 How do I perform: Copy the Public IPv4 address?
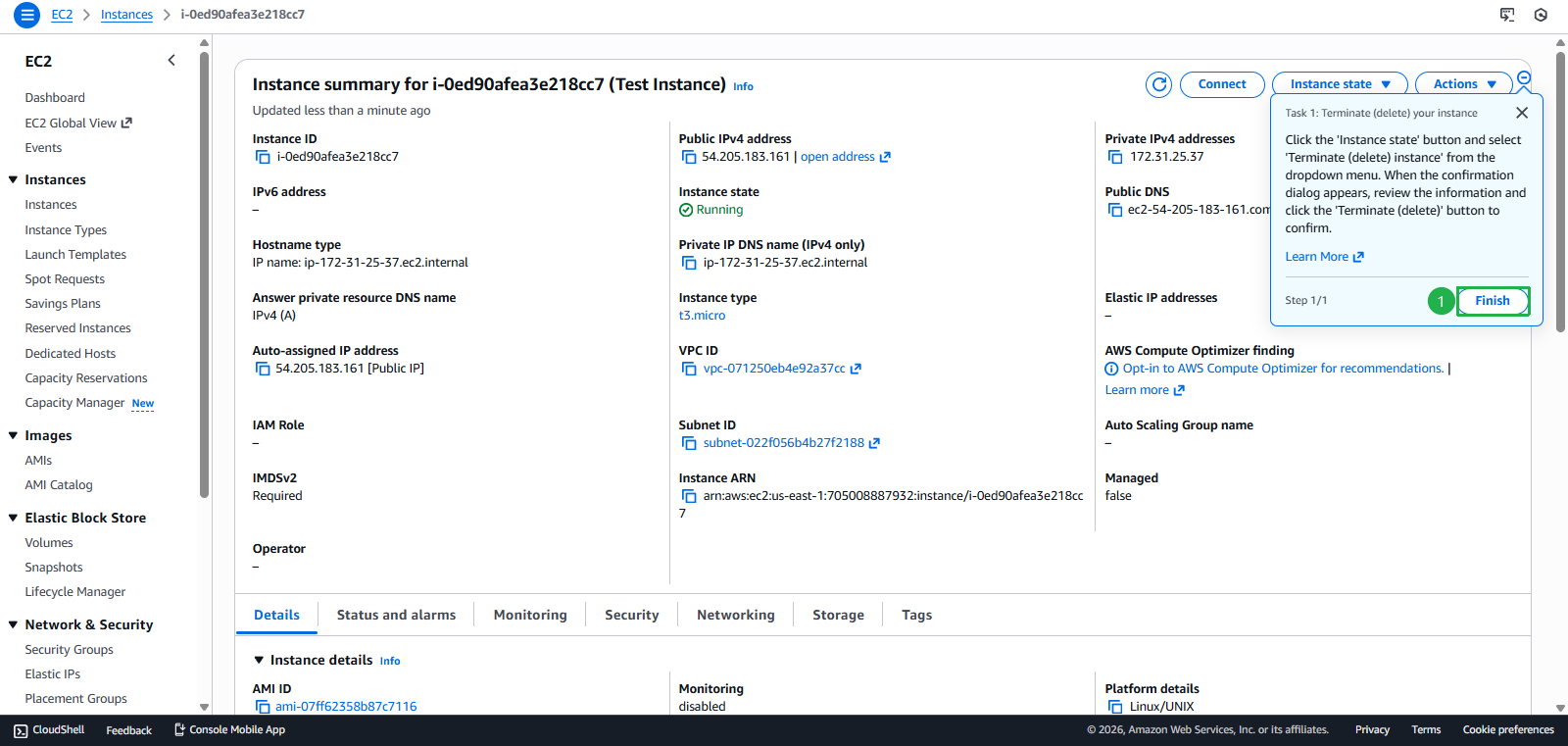click(x=689, y=157)
